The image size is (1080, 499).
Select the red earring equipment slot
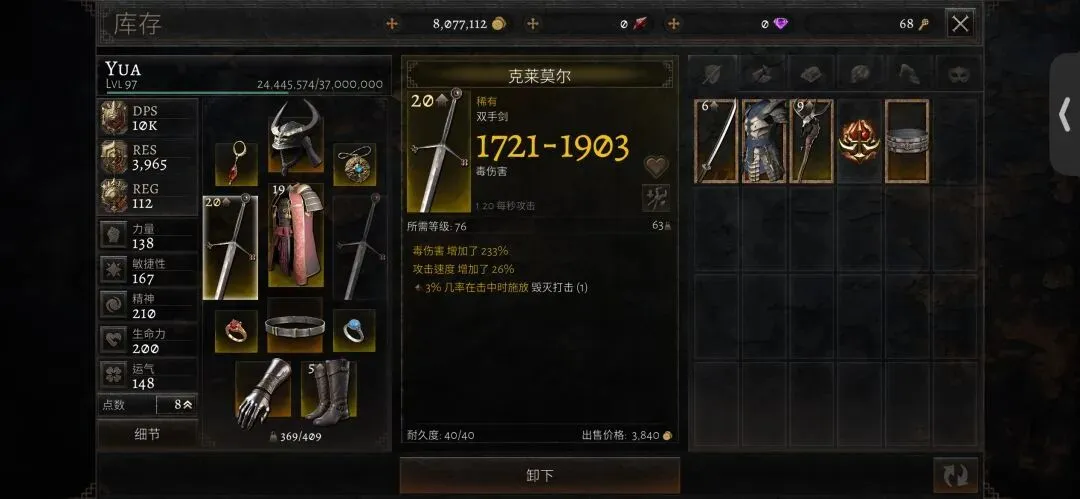click(x=236, y=164)
